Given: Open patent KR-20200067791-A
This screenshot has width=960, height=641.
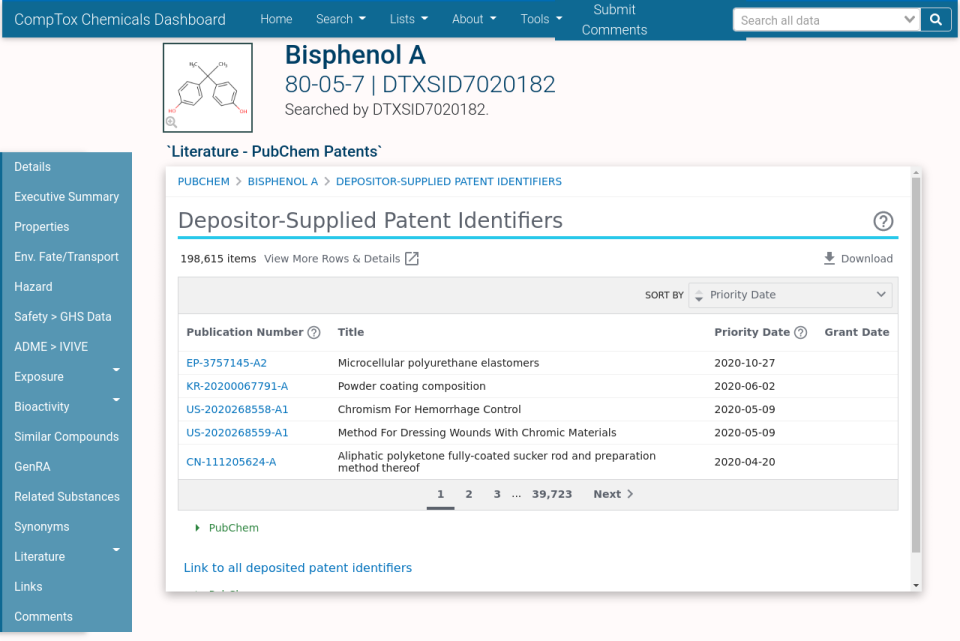Looking at the screenshot, I should pos(237,386).
